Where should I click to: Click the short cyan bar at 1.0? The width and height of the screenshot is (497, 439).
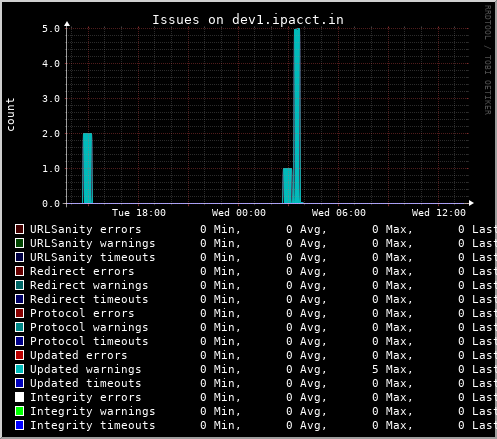(x=287, y=186)
